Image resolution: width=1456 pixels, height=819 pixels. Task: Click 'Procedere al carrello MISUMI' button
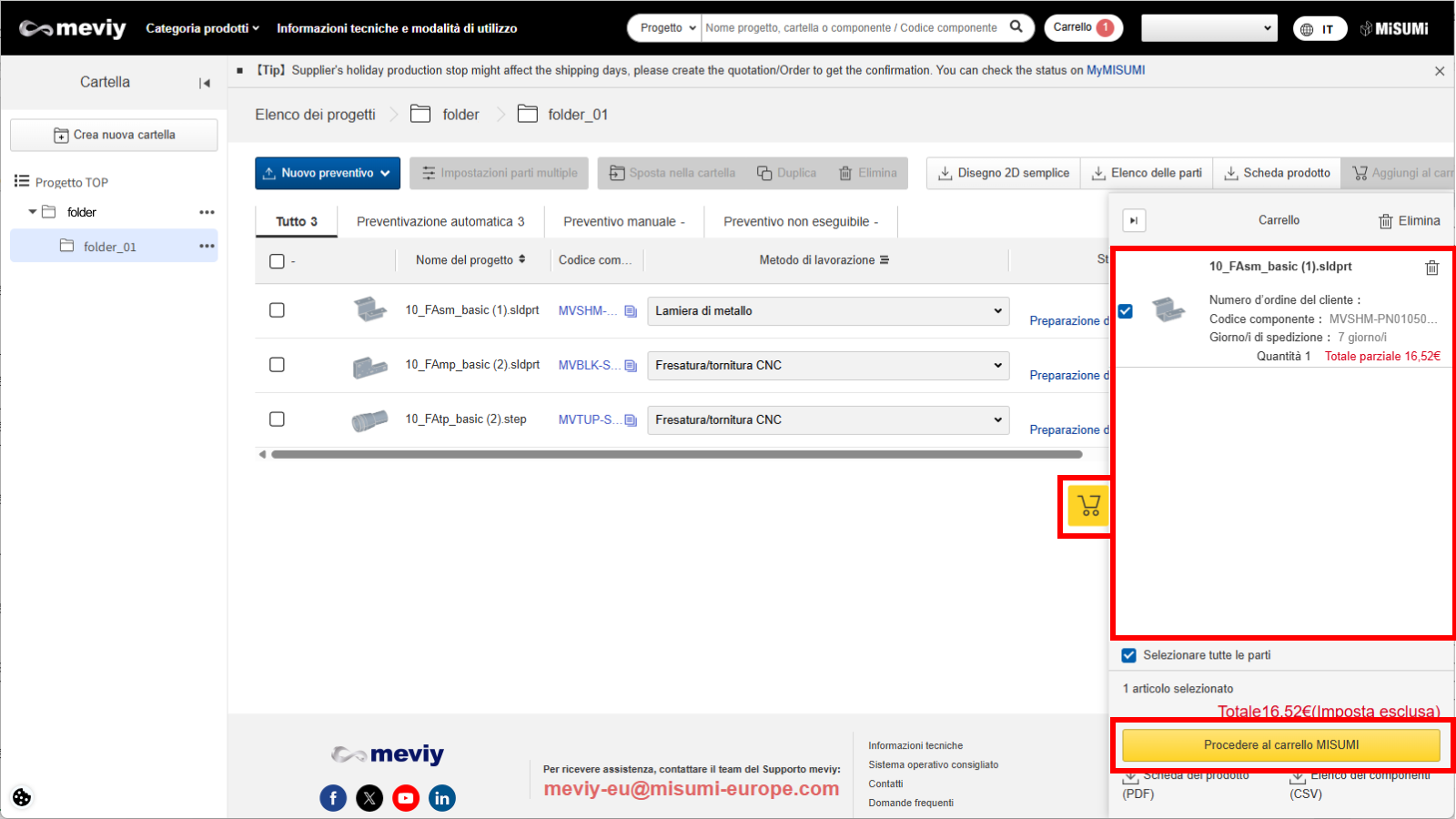point(1280,745)
